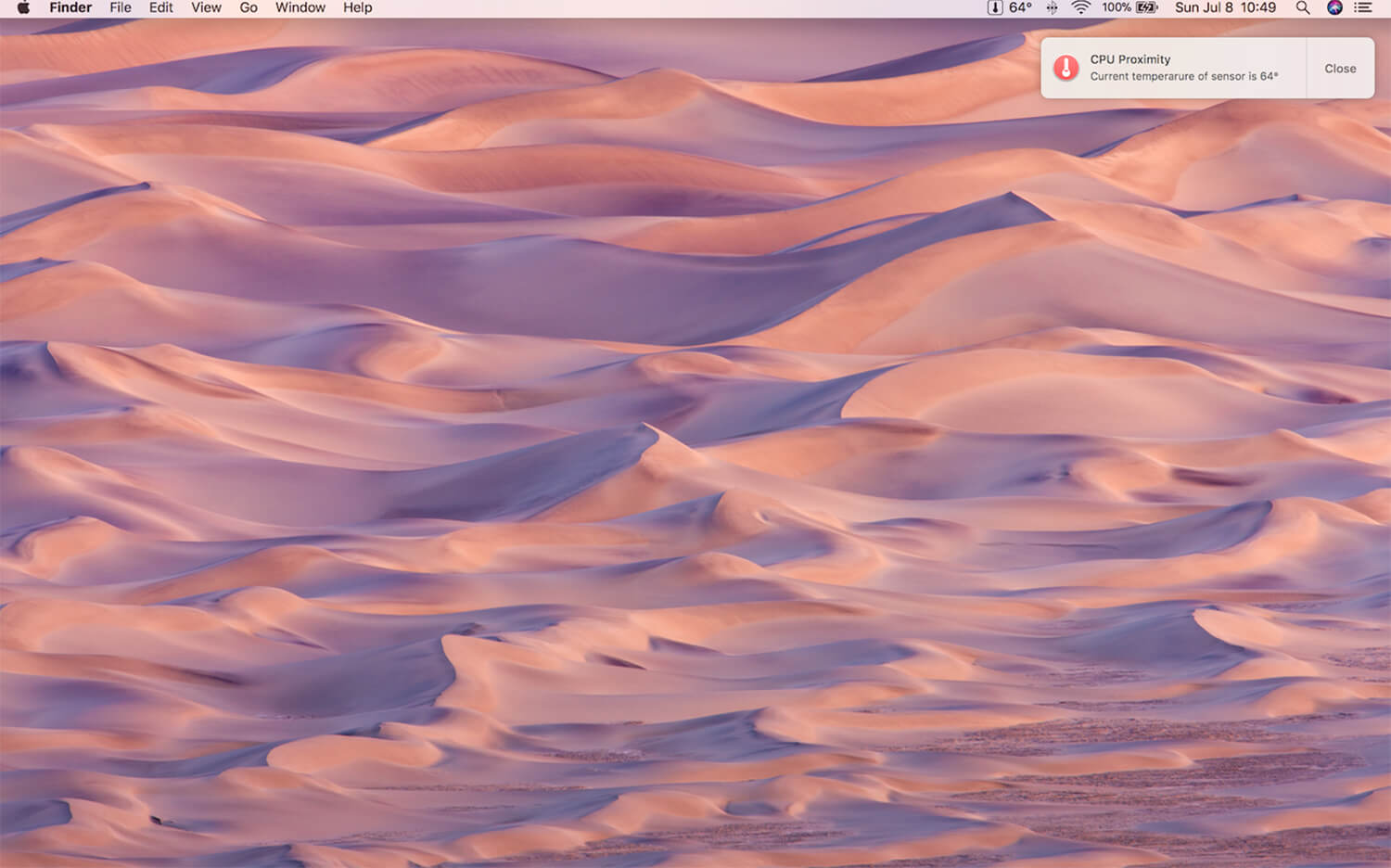Open the View menu
The height and width of the screenshot is (868, 1391).
click(206, 7)
